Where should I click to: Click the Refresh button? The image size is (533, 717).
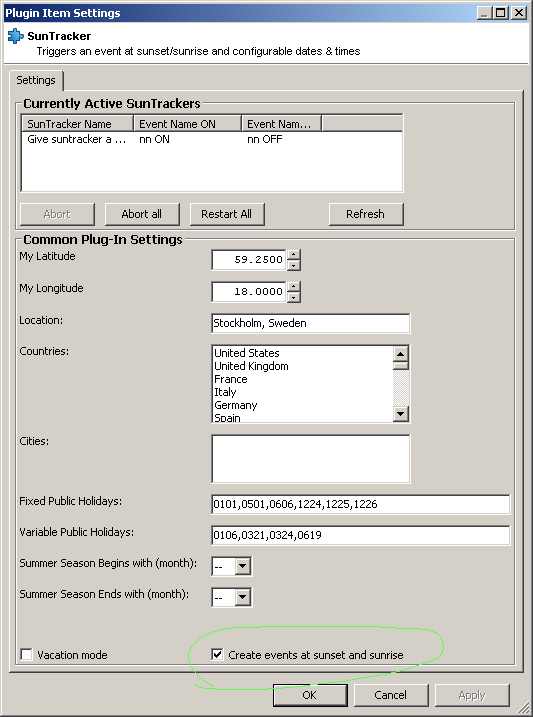366,214
